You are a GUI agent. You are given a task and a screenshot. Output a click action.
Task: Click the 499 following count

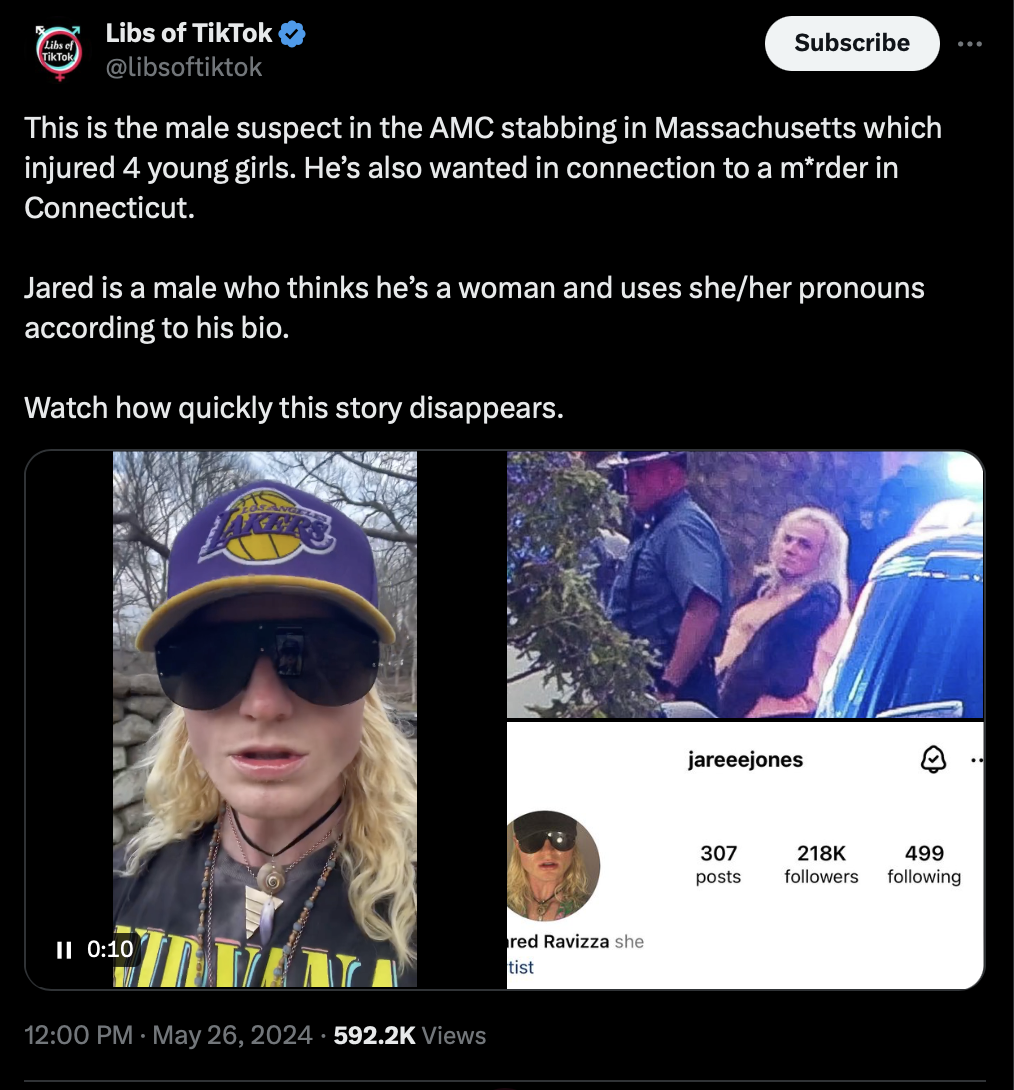coord(924,864)
